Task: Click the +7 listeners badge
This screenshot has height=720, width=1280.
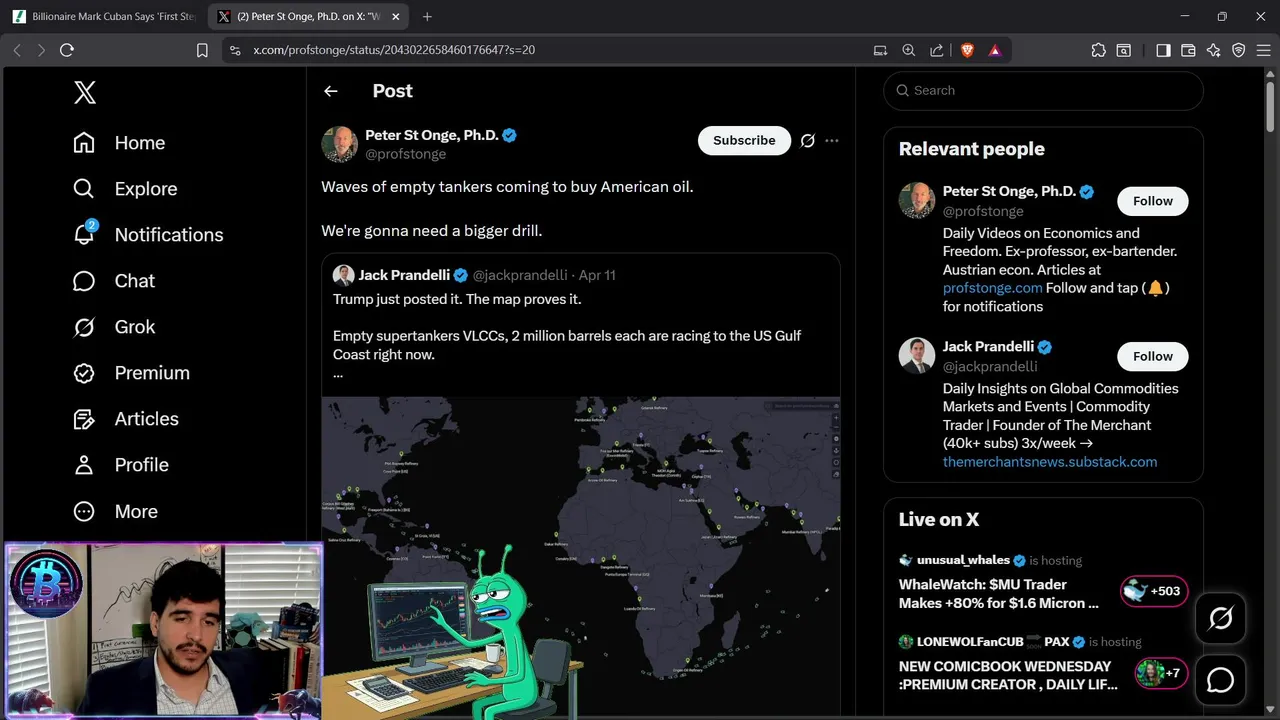Action: [1161, 673]
